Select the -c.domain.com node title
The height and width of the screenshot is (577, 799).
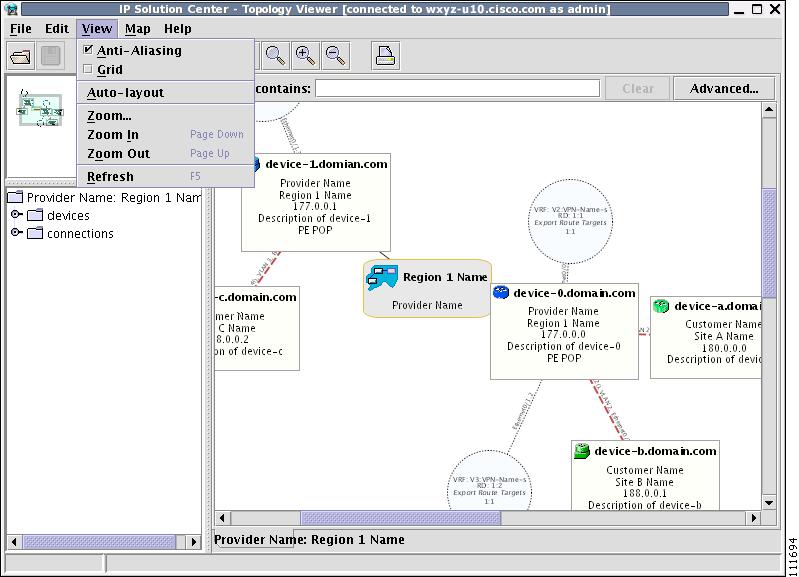256,297
